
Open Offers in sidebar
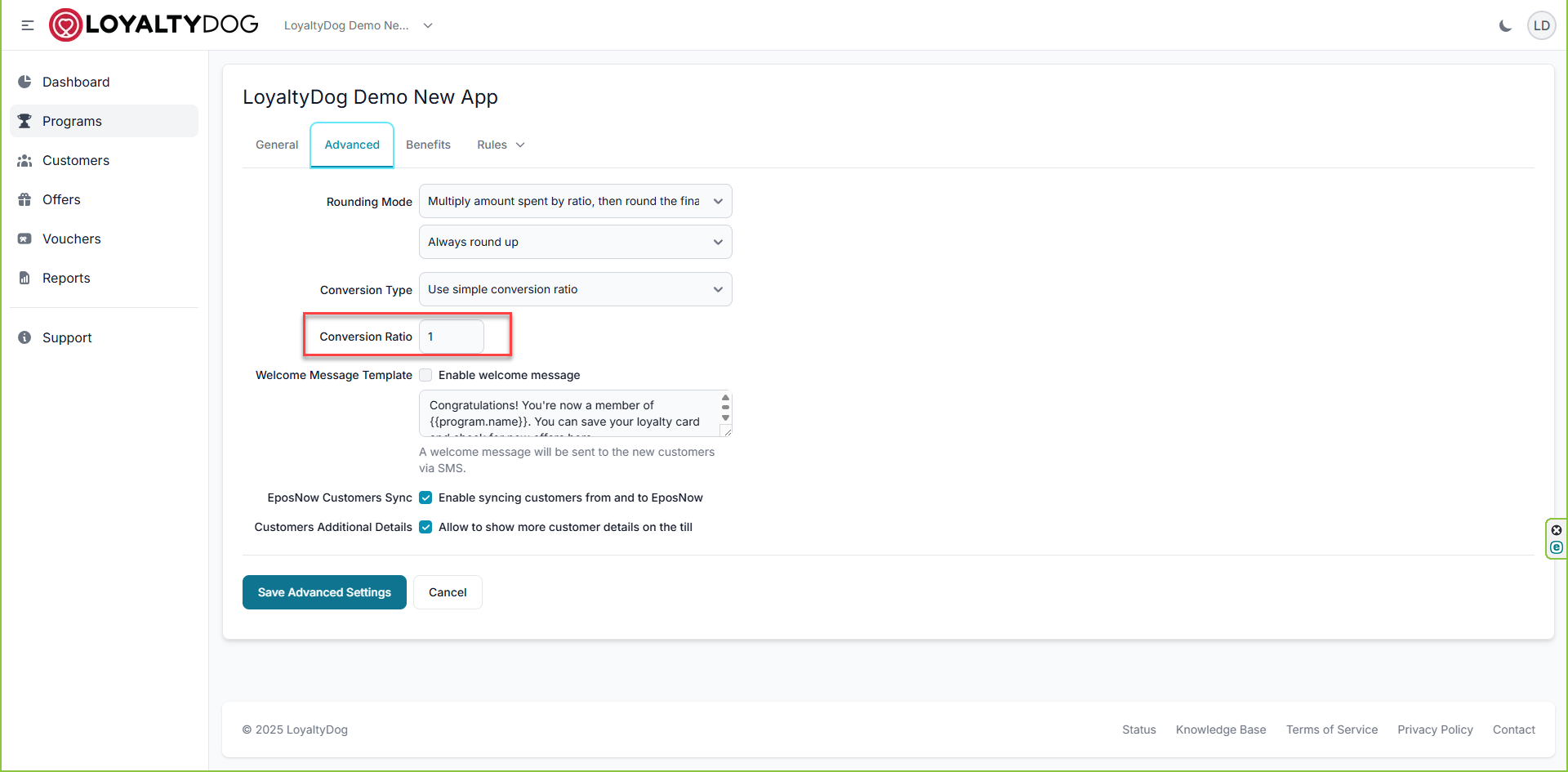(x=104, y=199)
